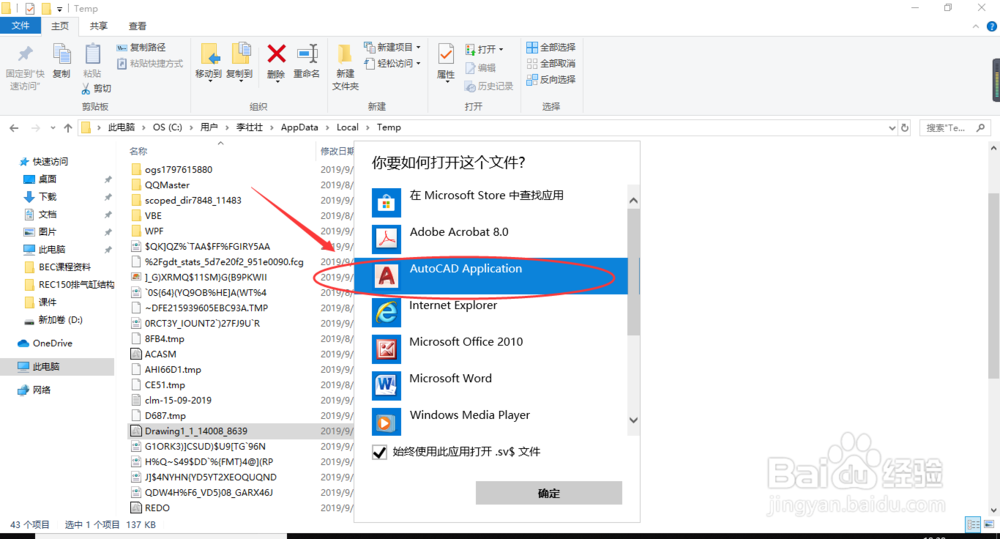
Task: Click the History (历史记录) ribbon item
Action: coord(489,86)
